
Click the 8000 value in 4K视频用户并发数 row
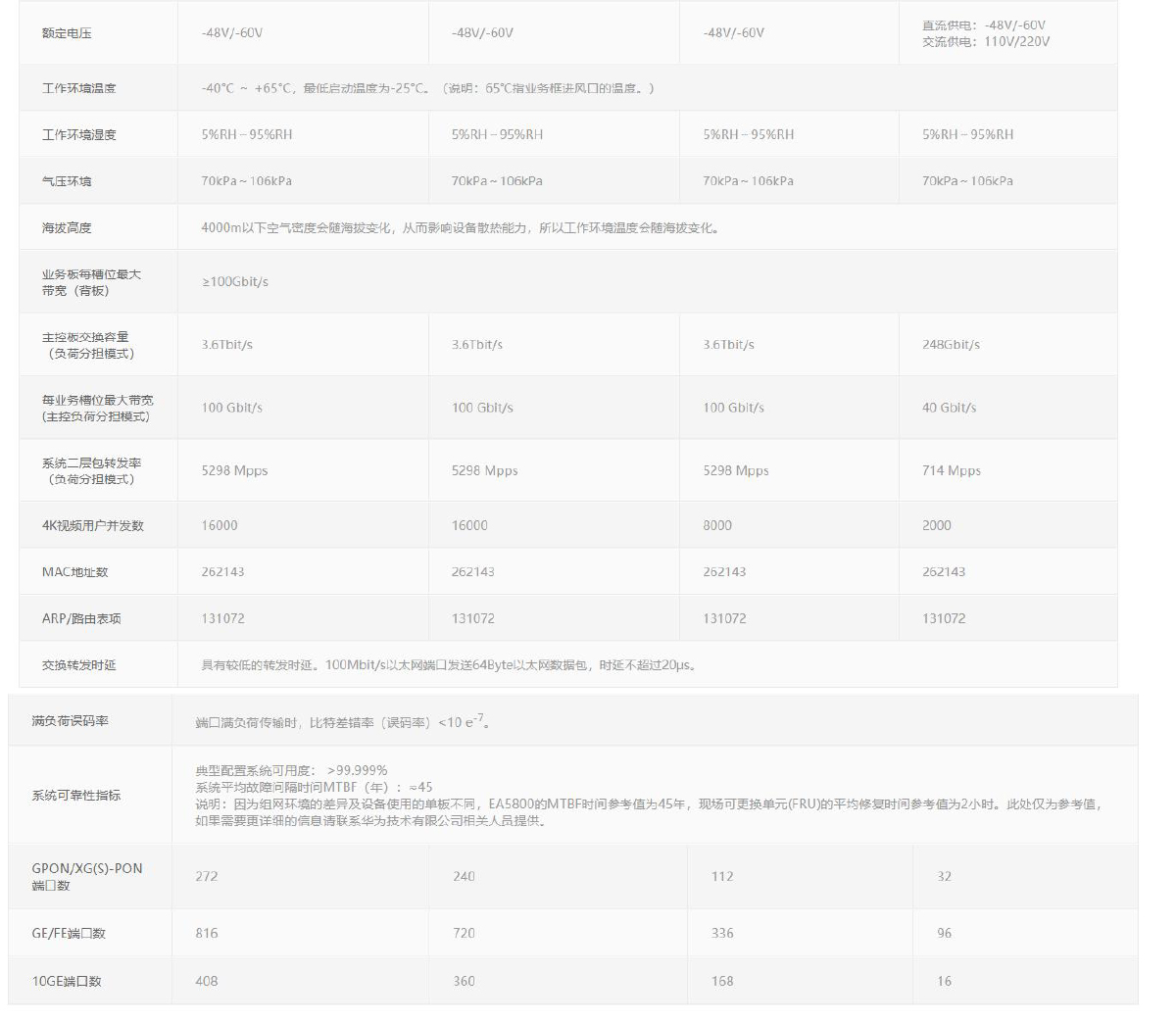(717, 525)
